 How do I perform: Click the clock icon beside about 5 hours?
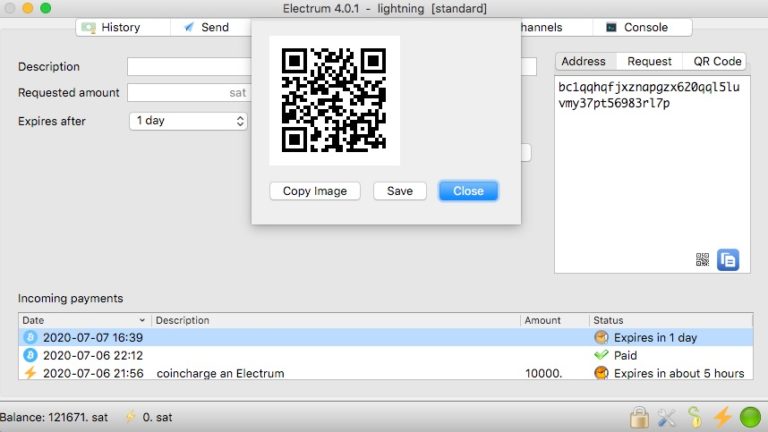click(x=601, y=373)
